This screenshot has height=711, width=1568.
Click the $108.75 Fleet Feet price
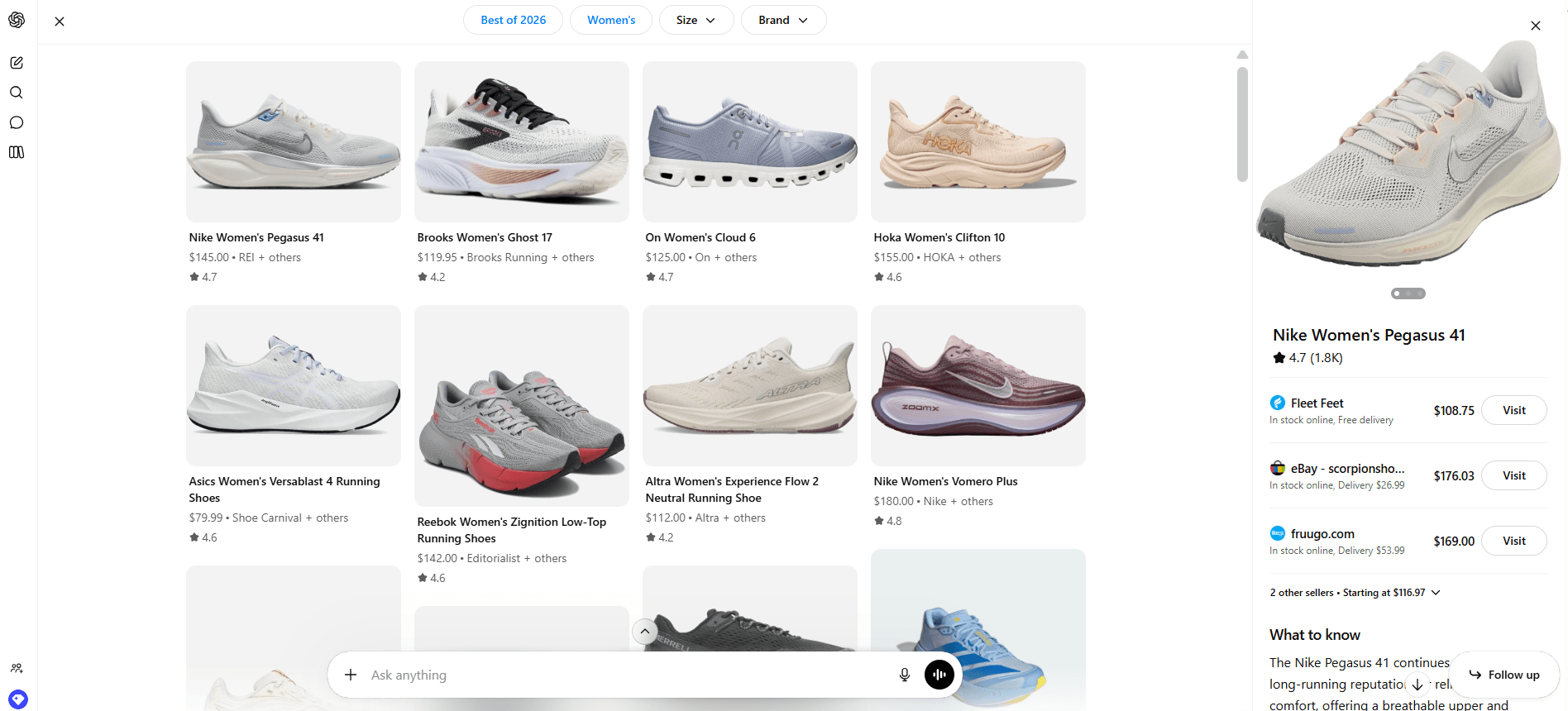pyautogui.click(x=1454, y=411)
